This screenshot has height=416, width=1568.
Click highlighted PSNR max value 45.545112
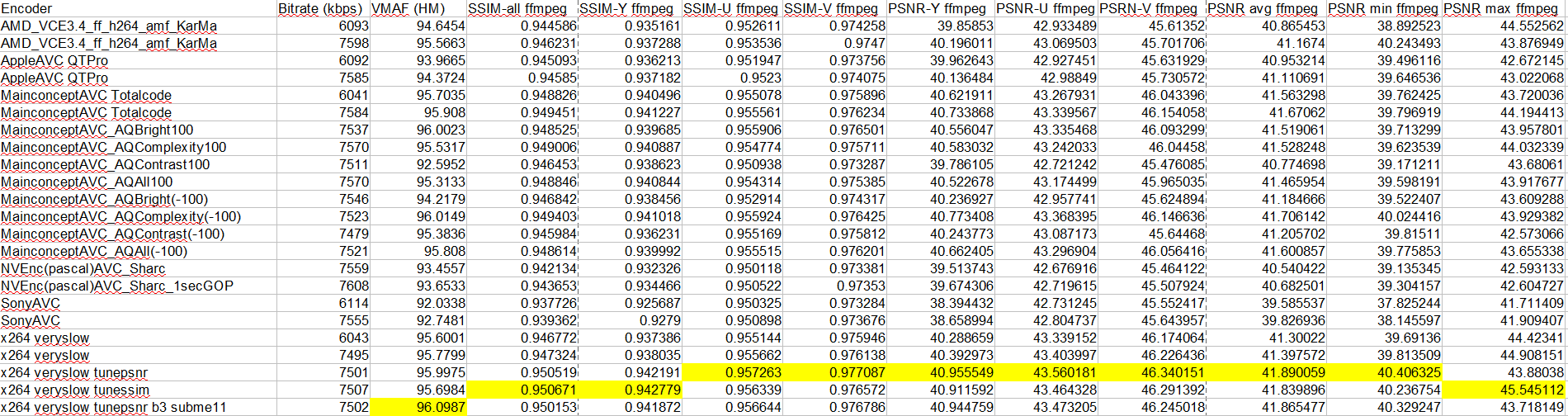(x=1504, y=390)
